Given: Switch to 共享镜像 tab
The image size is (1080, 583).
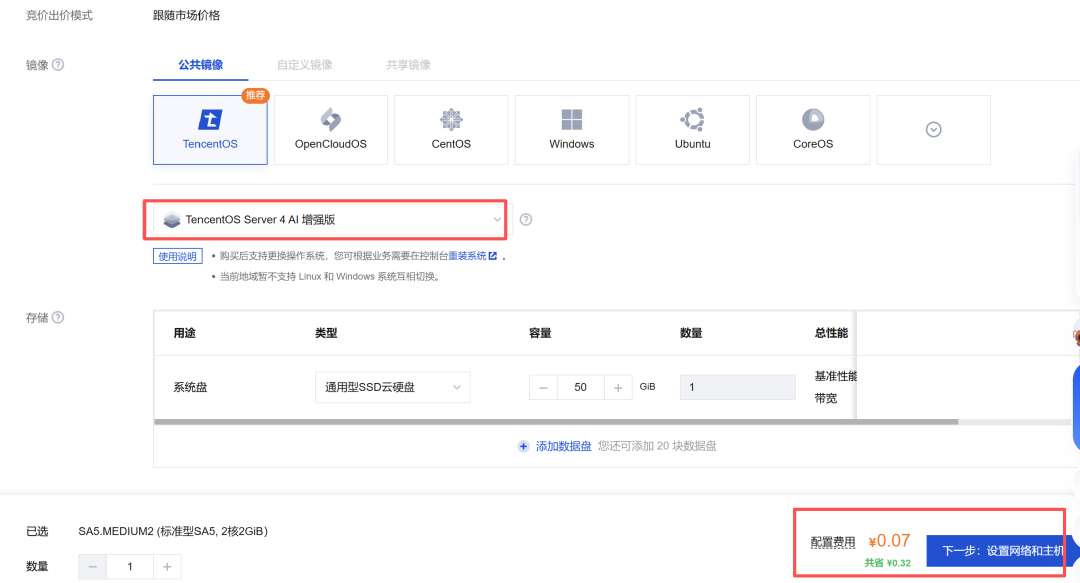Looking at the screenshot, I should click(x=408, y=65).
